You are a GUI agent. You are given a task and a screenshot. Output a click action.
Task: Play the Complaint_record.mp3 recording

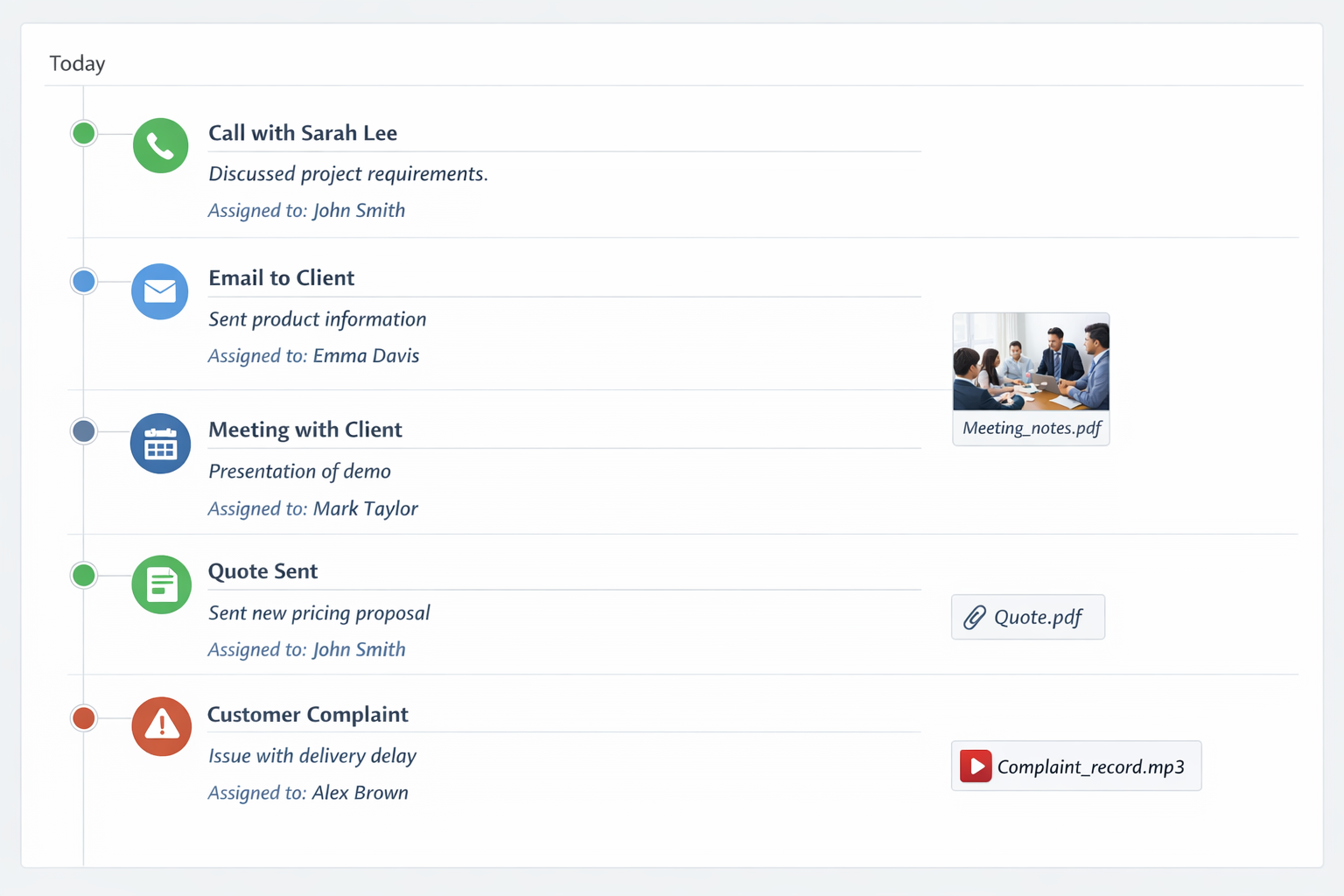[x=976, y=766]
